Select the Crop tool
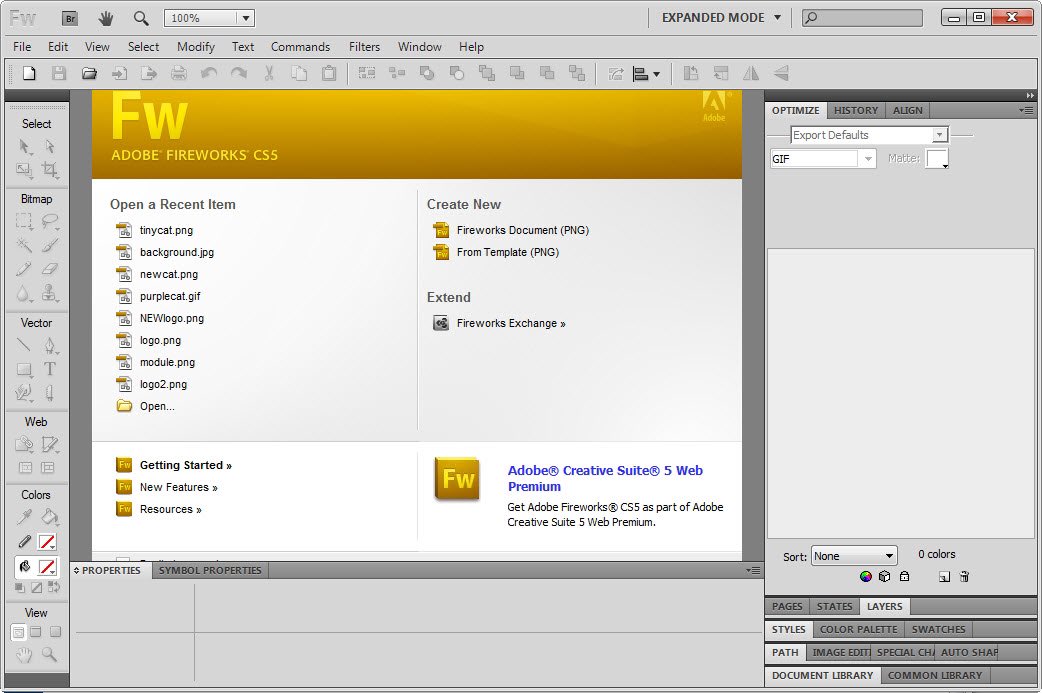 [x=49, y=171]
